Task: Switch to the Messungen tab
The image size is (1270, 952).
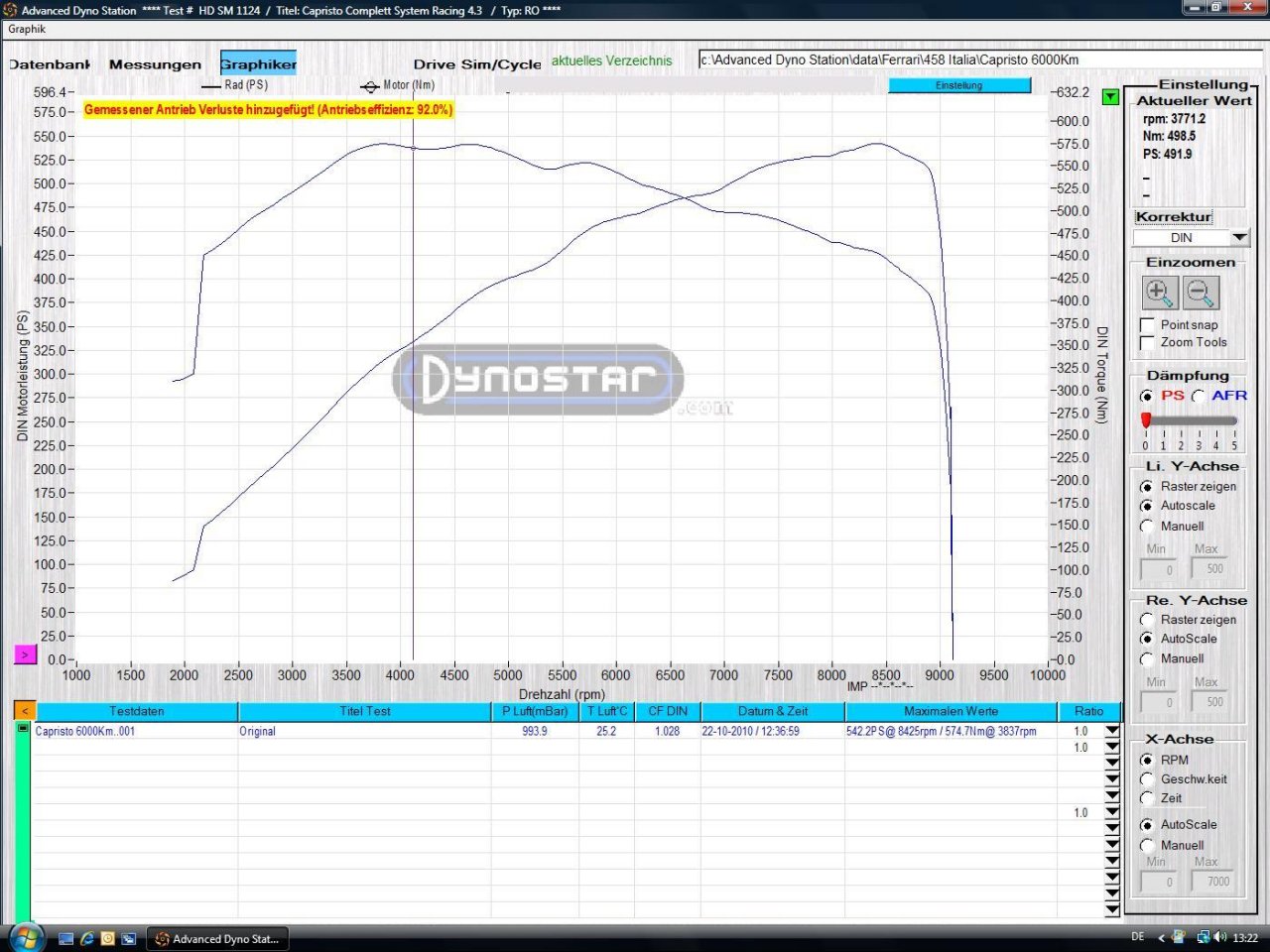Action: point(155,64)
